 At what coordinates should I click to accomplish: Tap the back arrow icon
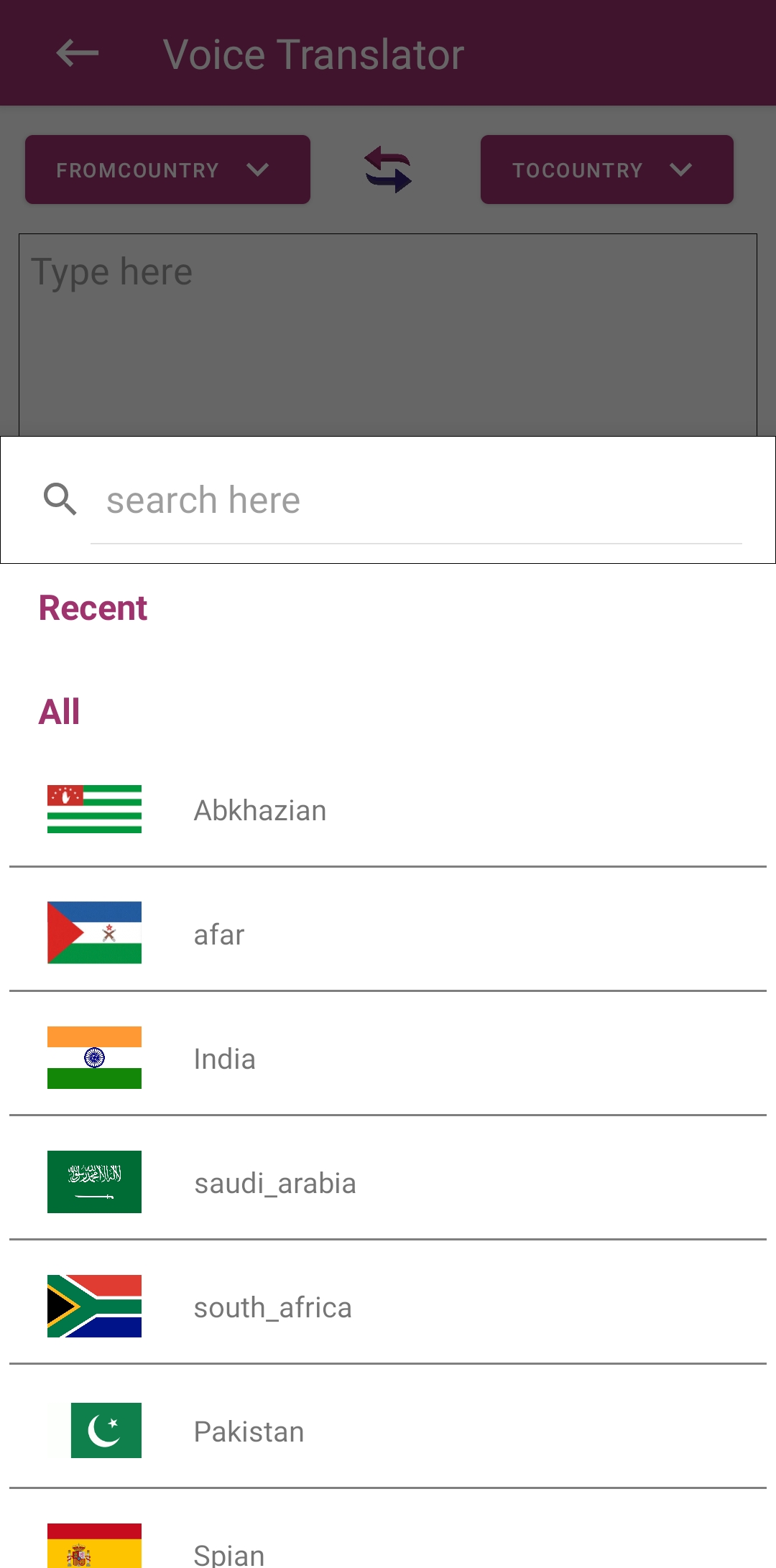coord(78,53)
